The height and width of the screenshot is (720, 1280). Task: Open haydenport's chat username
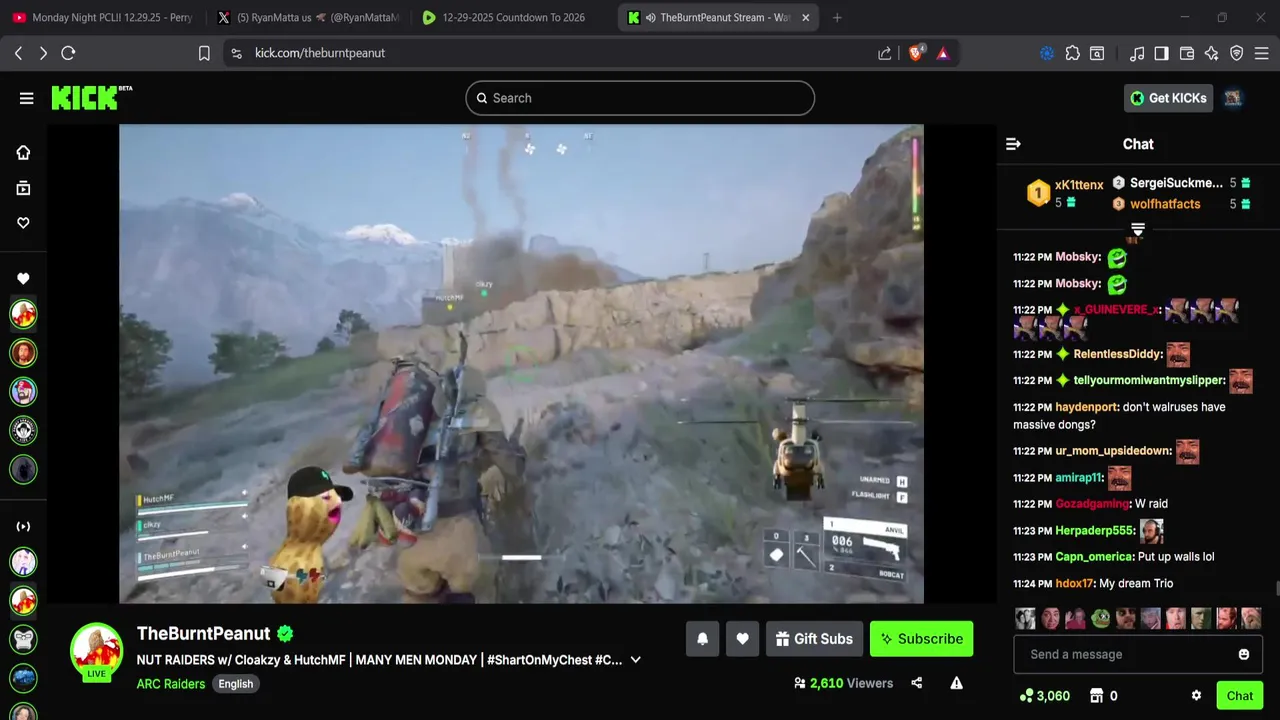[1086, 407]
